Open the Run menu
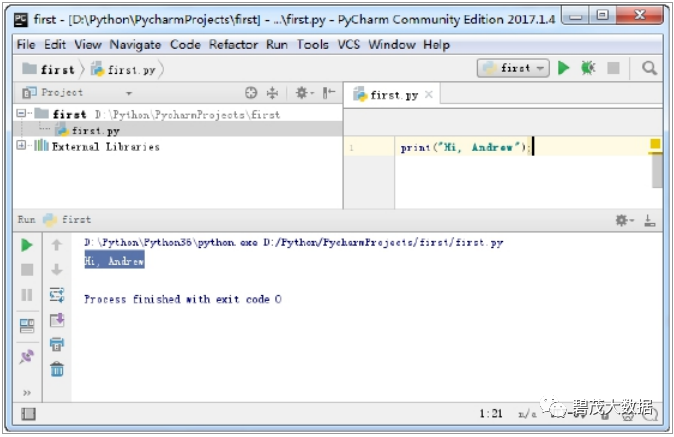The image size is (674, 437). (276, 45)
